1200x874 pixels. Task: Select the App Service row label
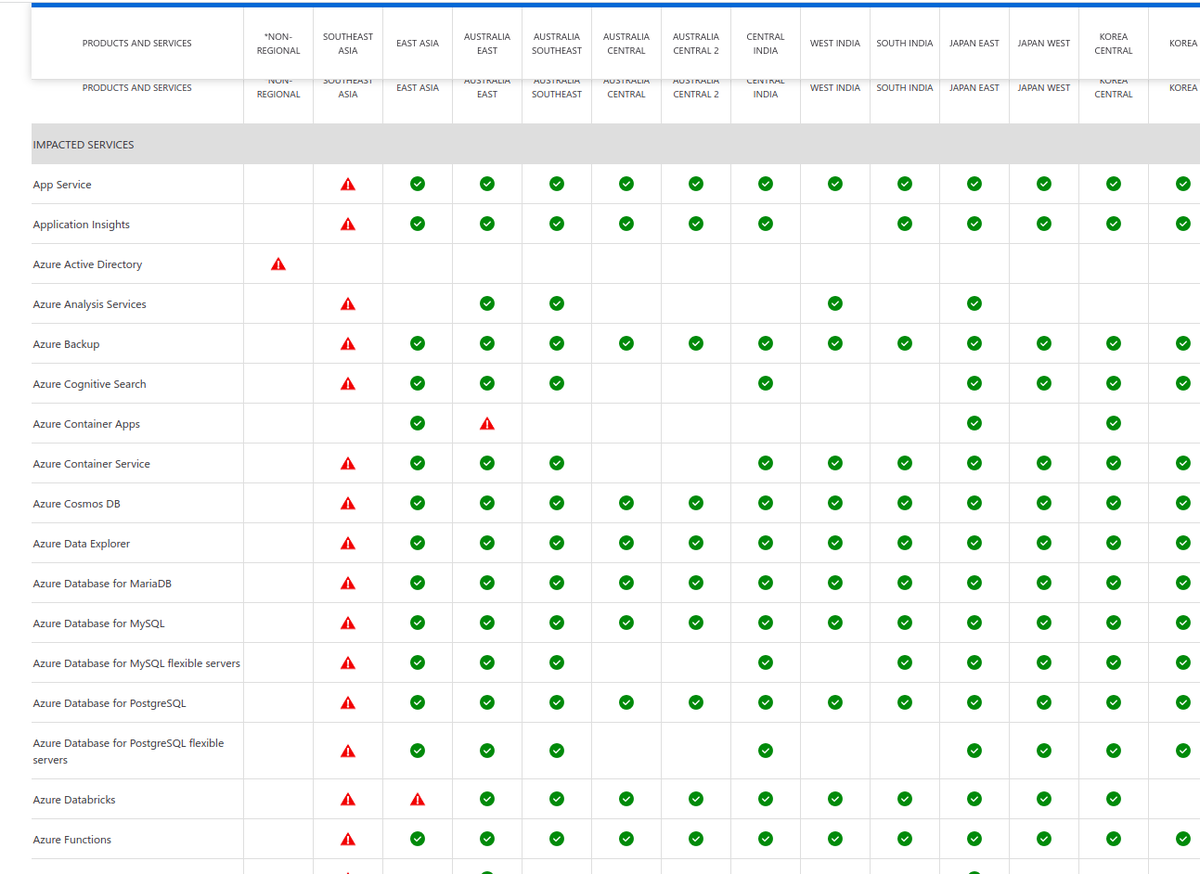[x=62, y=185]
